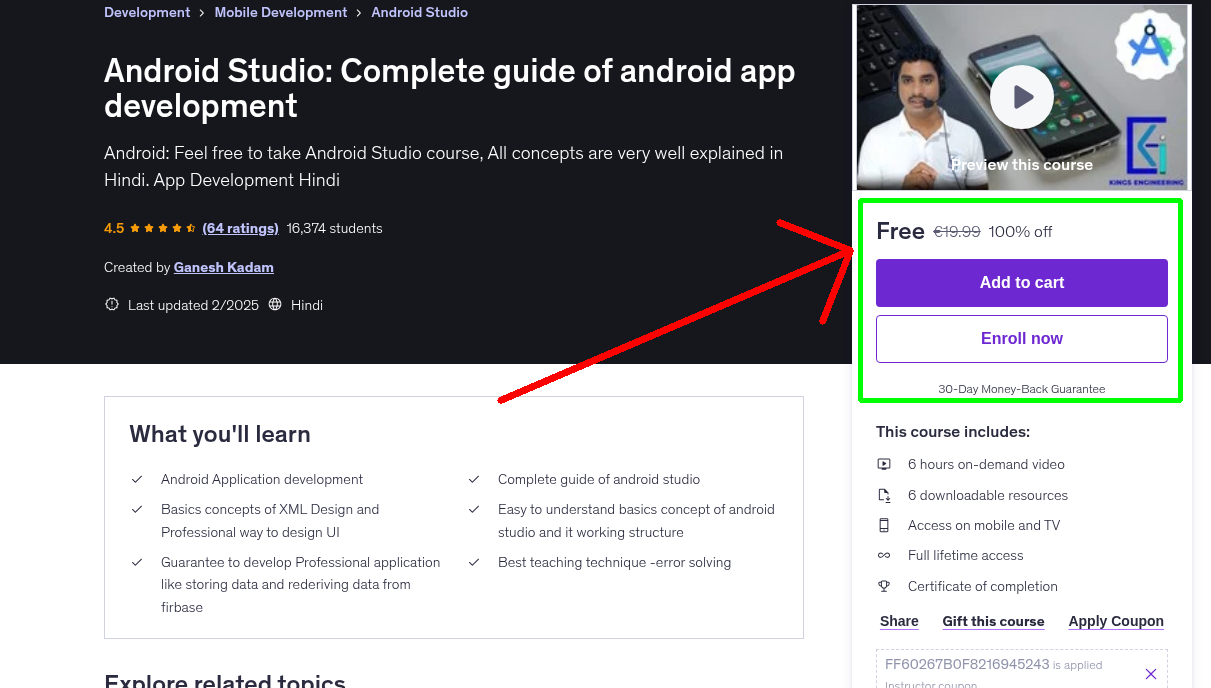Add the course to cart
Screen dimensions: 1211x688
coord(1021,283)
